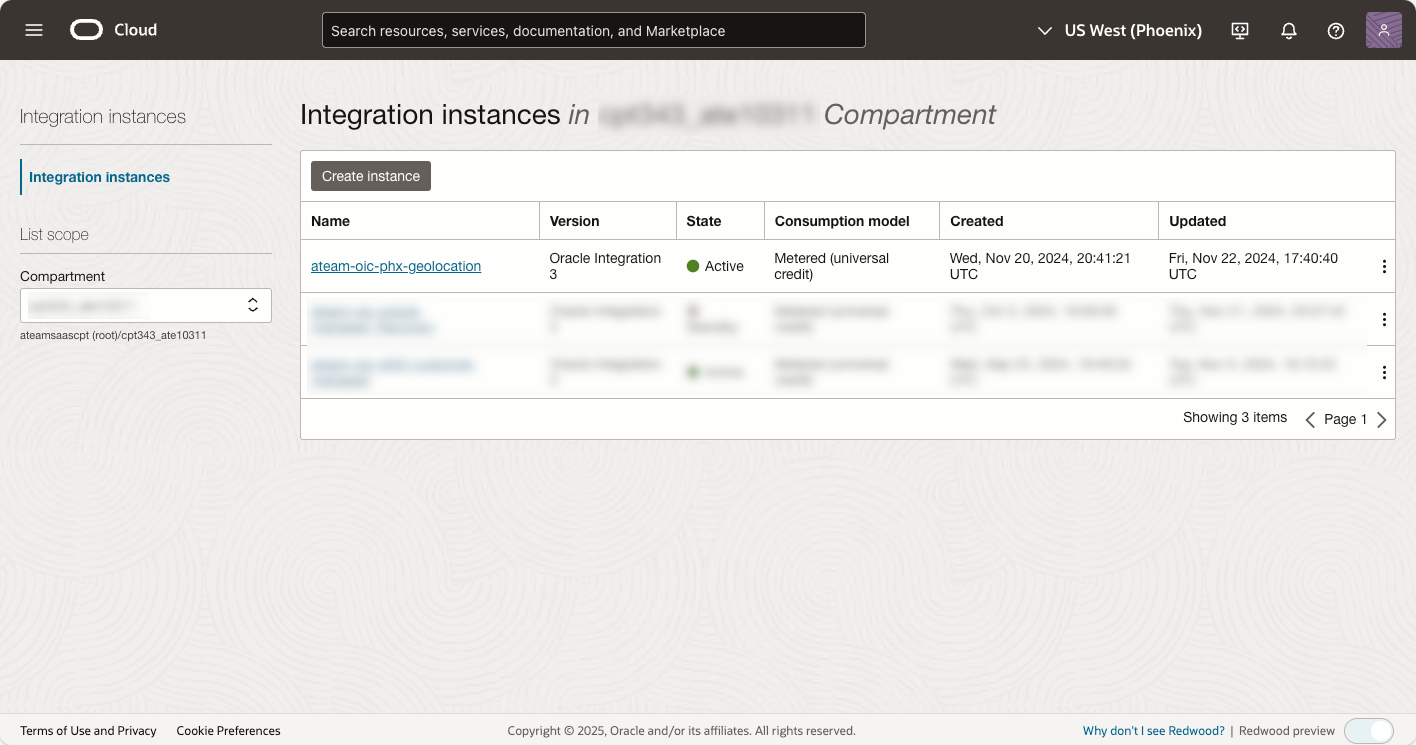This screenshot has height=745, width=1416.
Task: Go to the next page arrow
Action: point(1382,420)
